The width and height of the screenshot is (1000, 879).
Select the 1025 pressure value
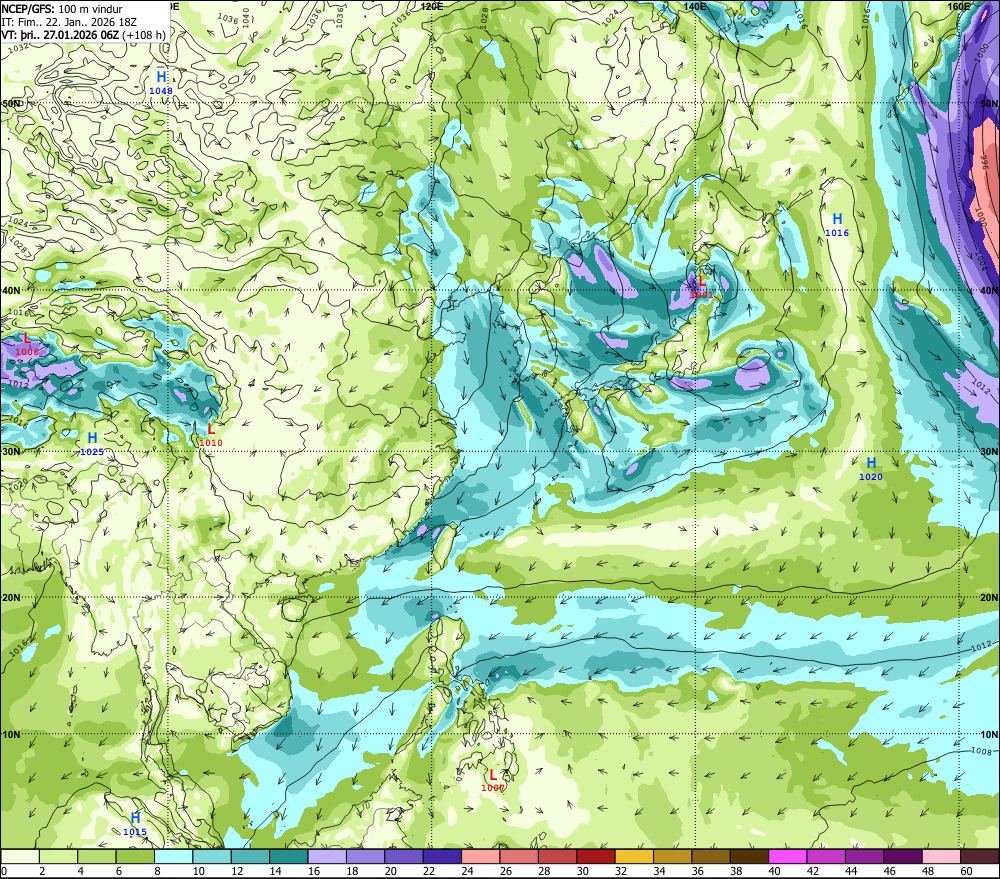pyautogui.click(x=92, y=452)
